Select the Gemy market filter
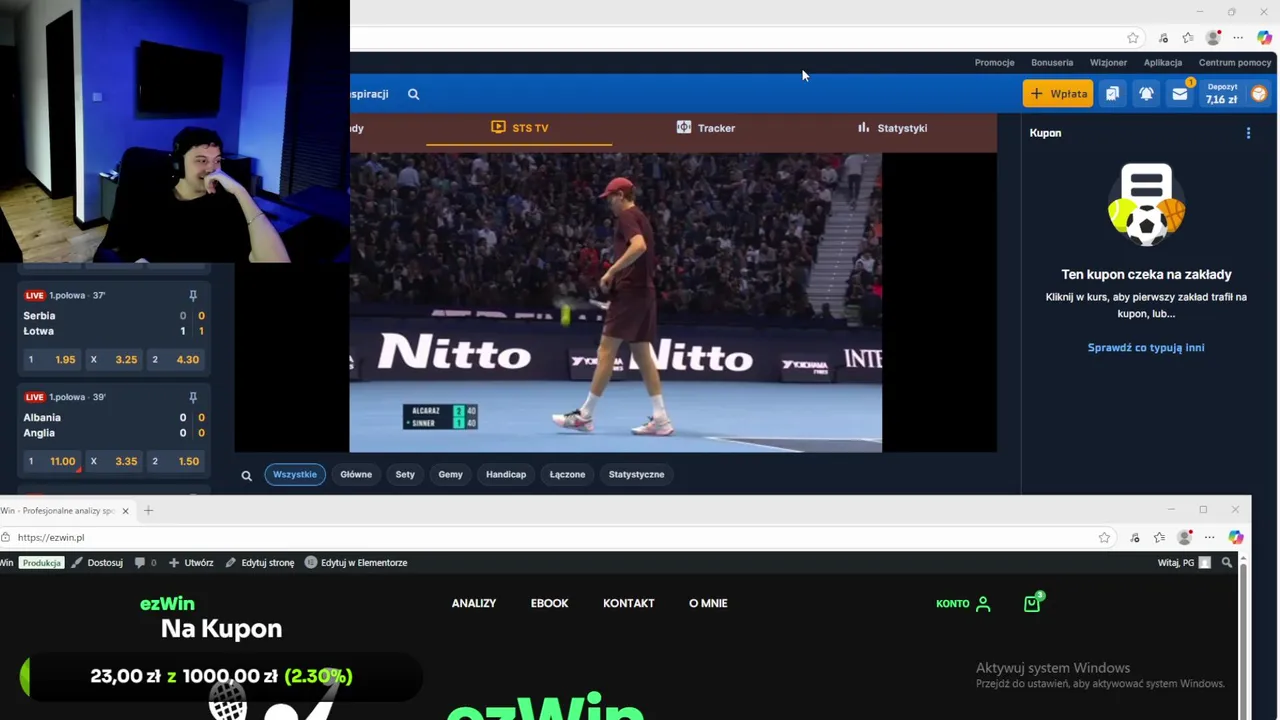 (450, 475)
